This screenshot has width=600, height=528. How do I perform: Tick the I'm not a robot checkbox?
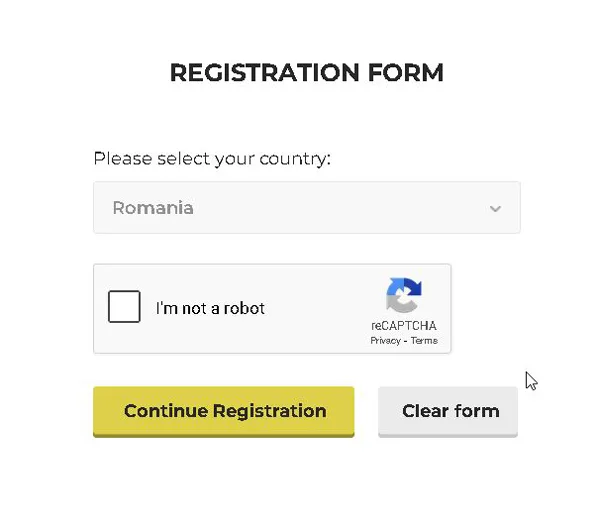tap(124, 306)
